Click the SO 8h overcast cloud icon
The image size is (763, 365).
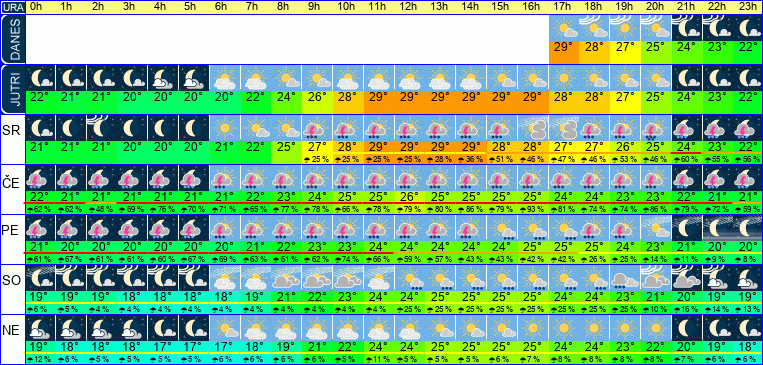pos(286,278)
